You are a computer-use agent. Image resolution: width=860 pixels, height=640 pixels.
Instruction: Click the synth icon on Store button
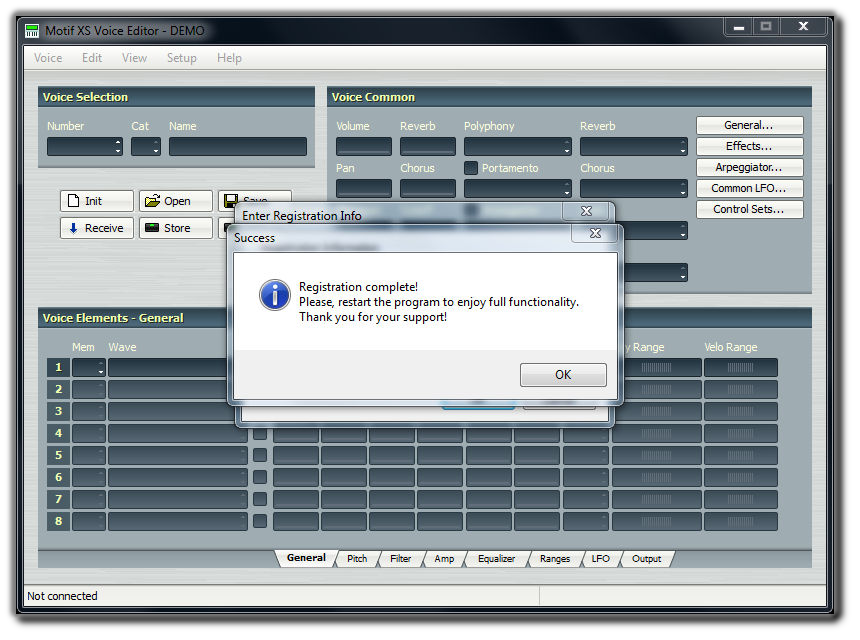tap(152, 228)
